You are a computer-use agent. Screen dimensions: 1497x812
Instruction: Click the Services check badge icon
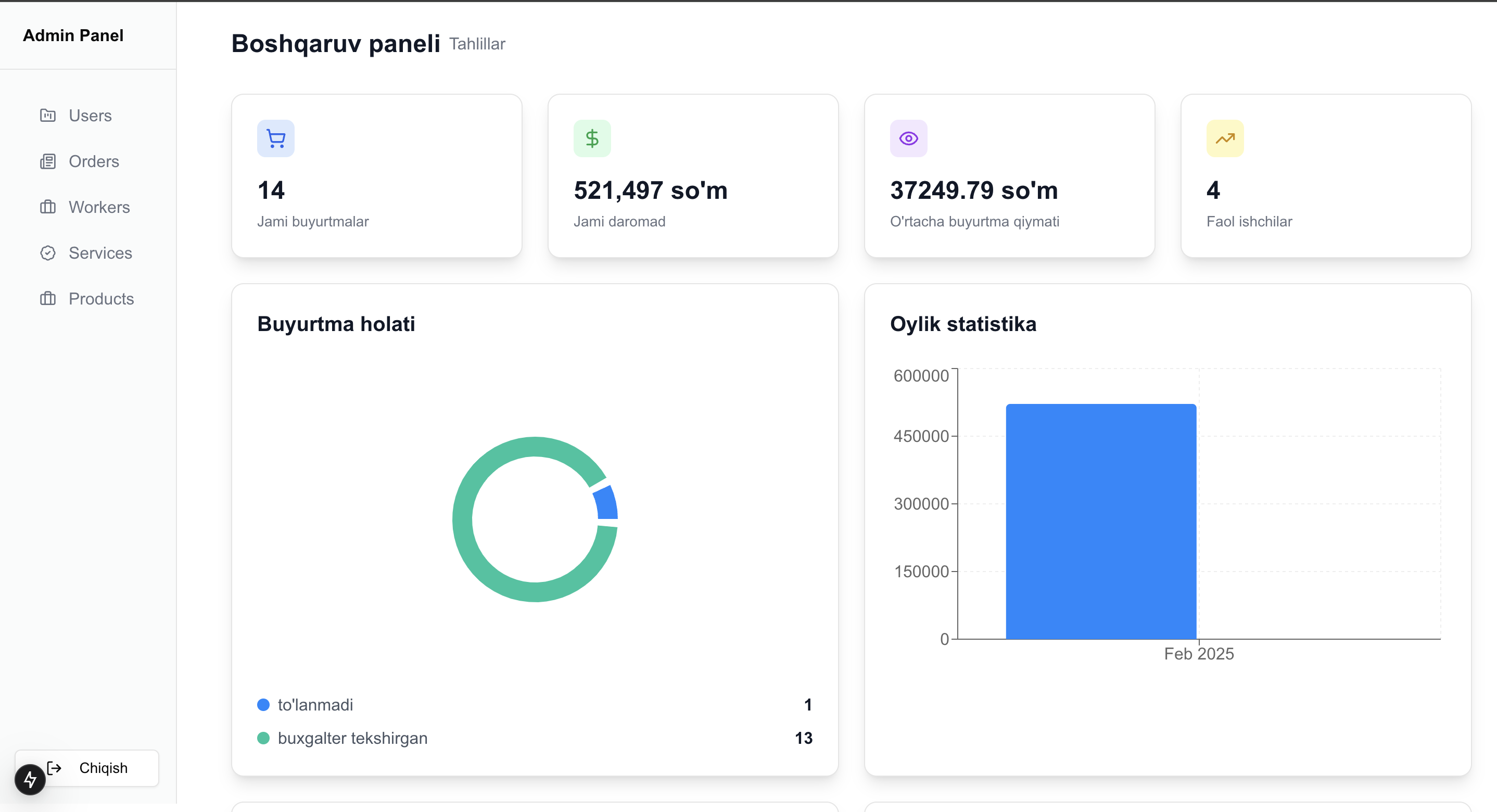click(48, 253)
